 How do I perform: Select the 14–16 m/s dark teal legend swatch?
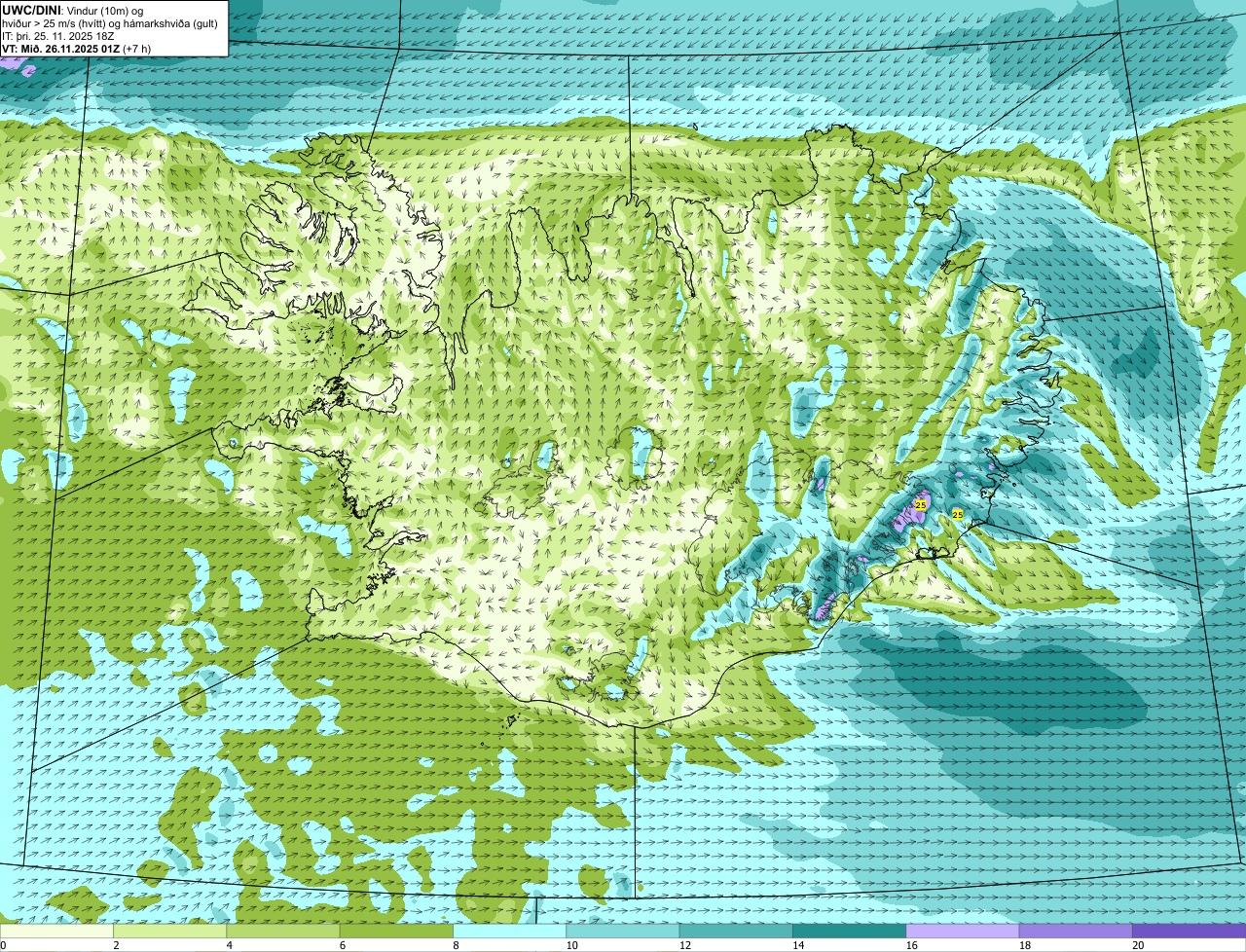(x=849, y=931)
